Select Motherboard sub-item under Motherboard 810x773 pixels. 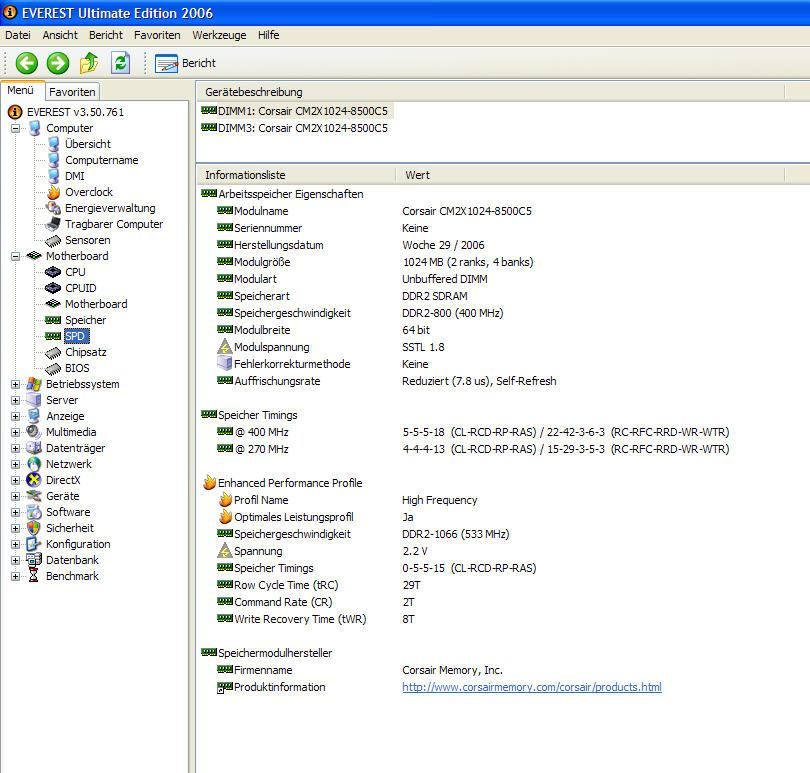click(96, 304)
